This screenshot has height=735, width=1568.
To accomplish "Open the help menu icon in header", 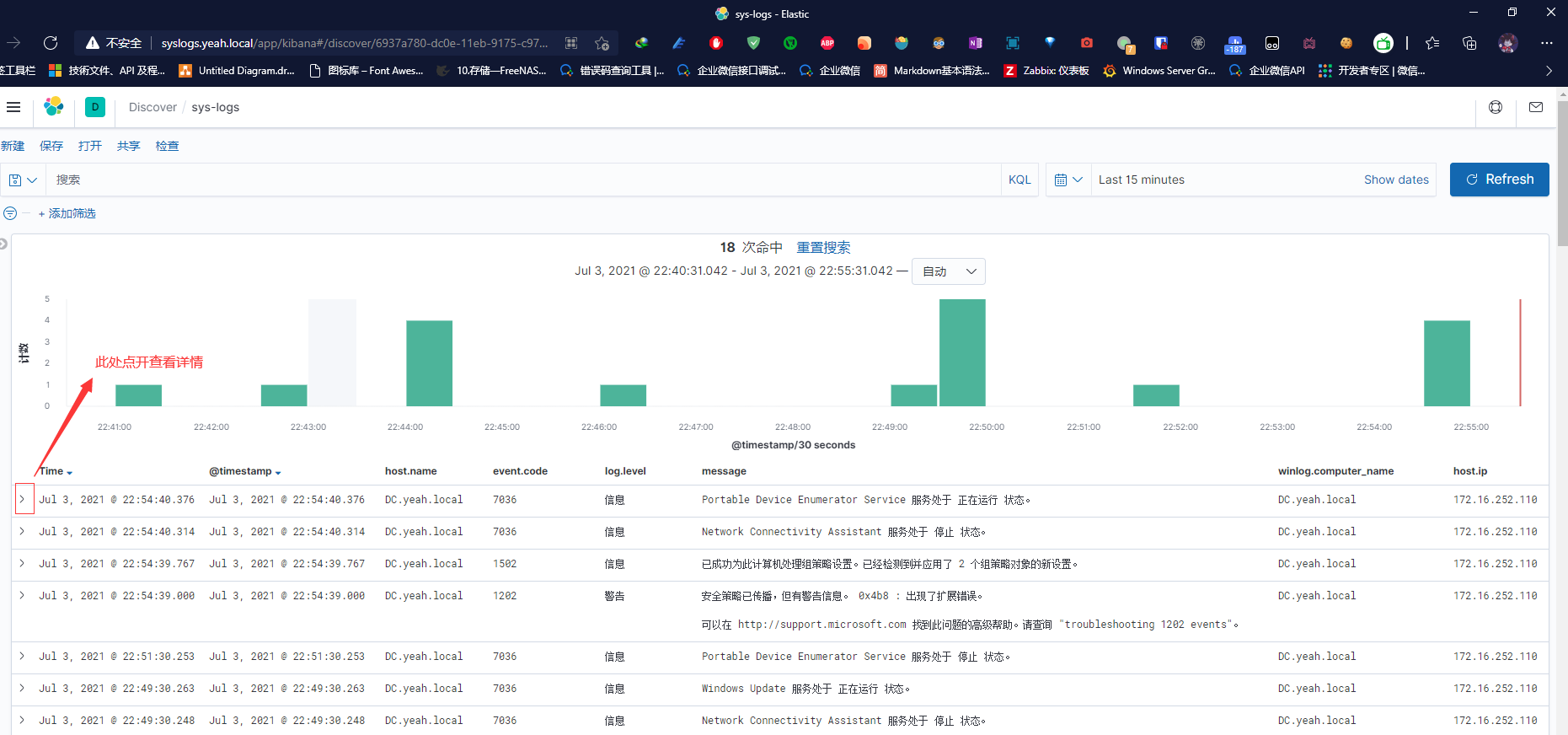I will click(1496, 107).
